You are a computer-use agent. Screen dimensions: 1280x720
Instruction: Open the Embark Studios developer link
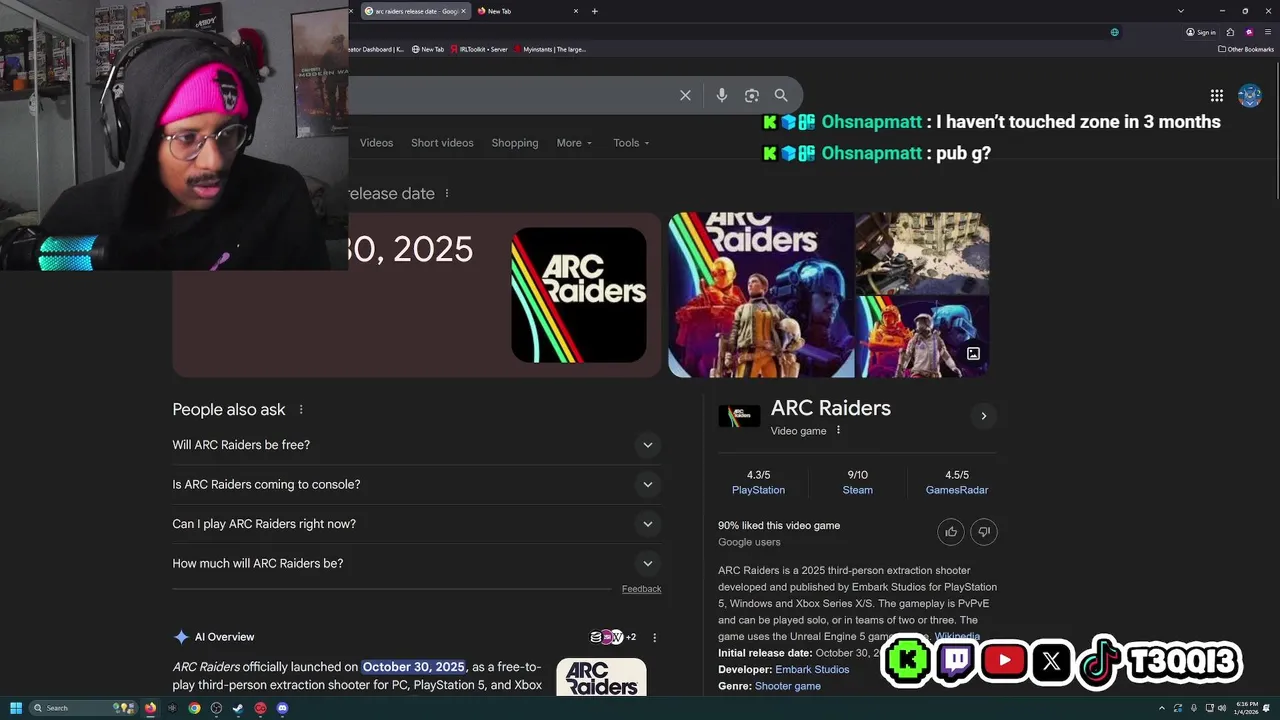tap(812, 669)
